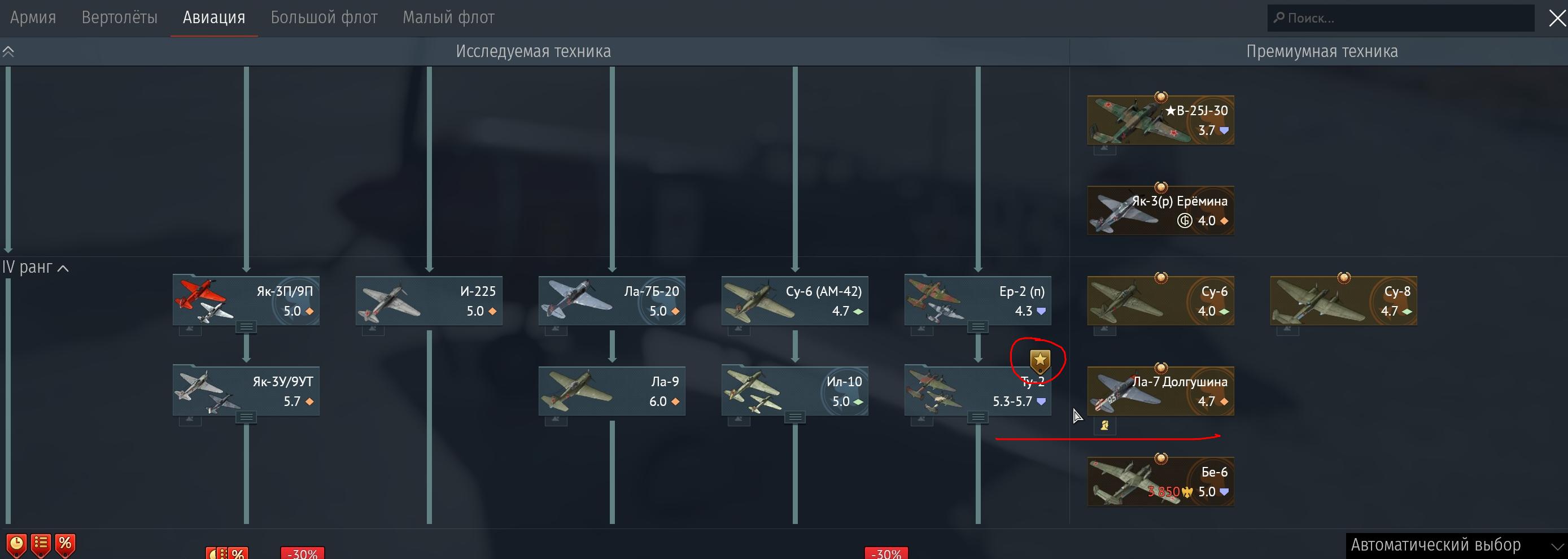
Task: Click the small icon below the Су-6 premium card
Action: (x=1104, y=330)
